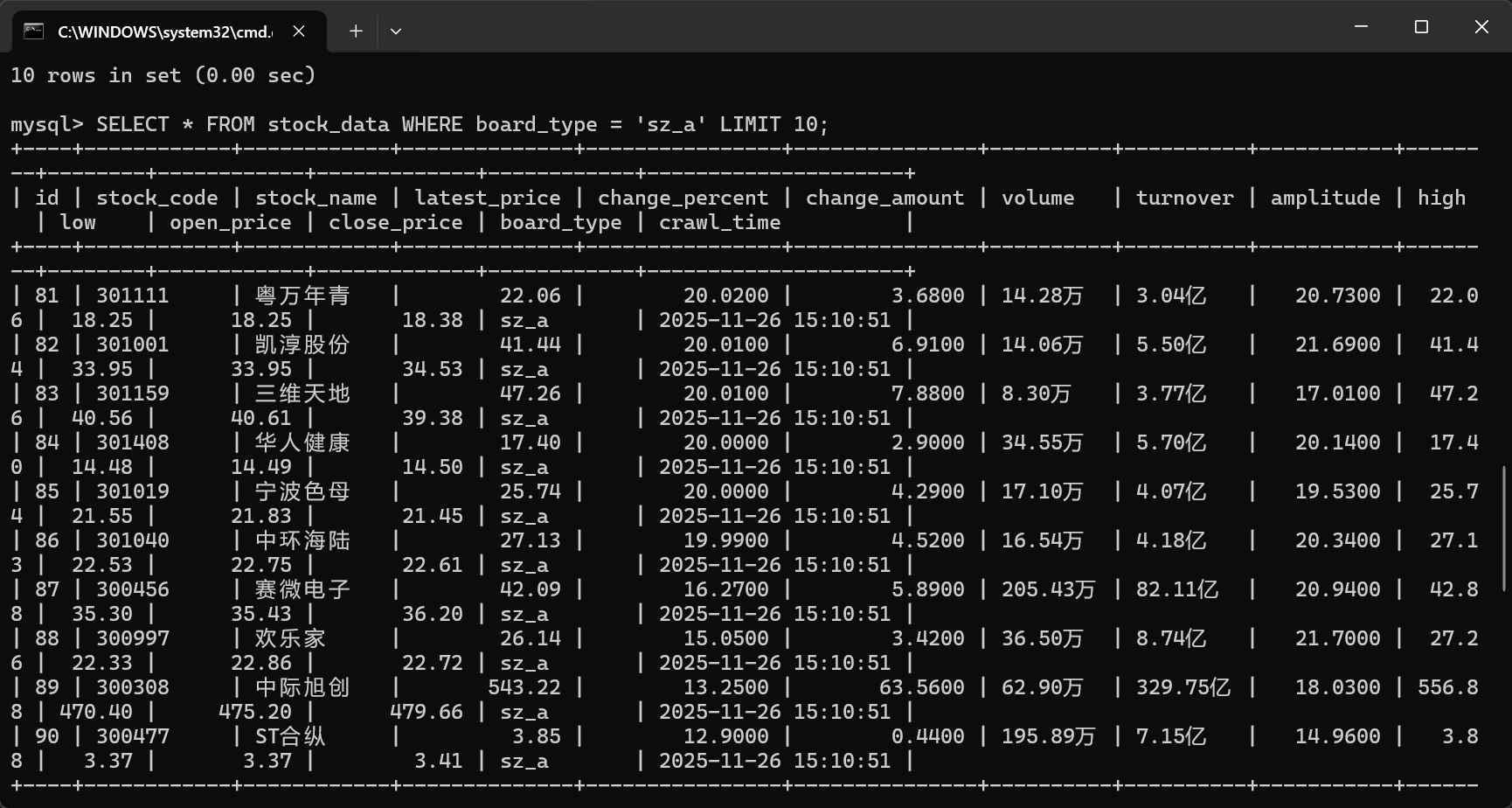Click the stock_name column header

pos(316,199)
